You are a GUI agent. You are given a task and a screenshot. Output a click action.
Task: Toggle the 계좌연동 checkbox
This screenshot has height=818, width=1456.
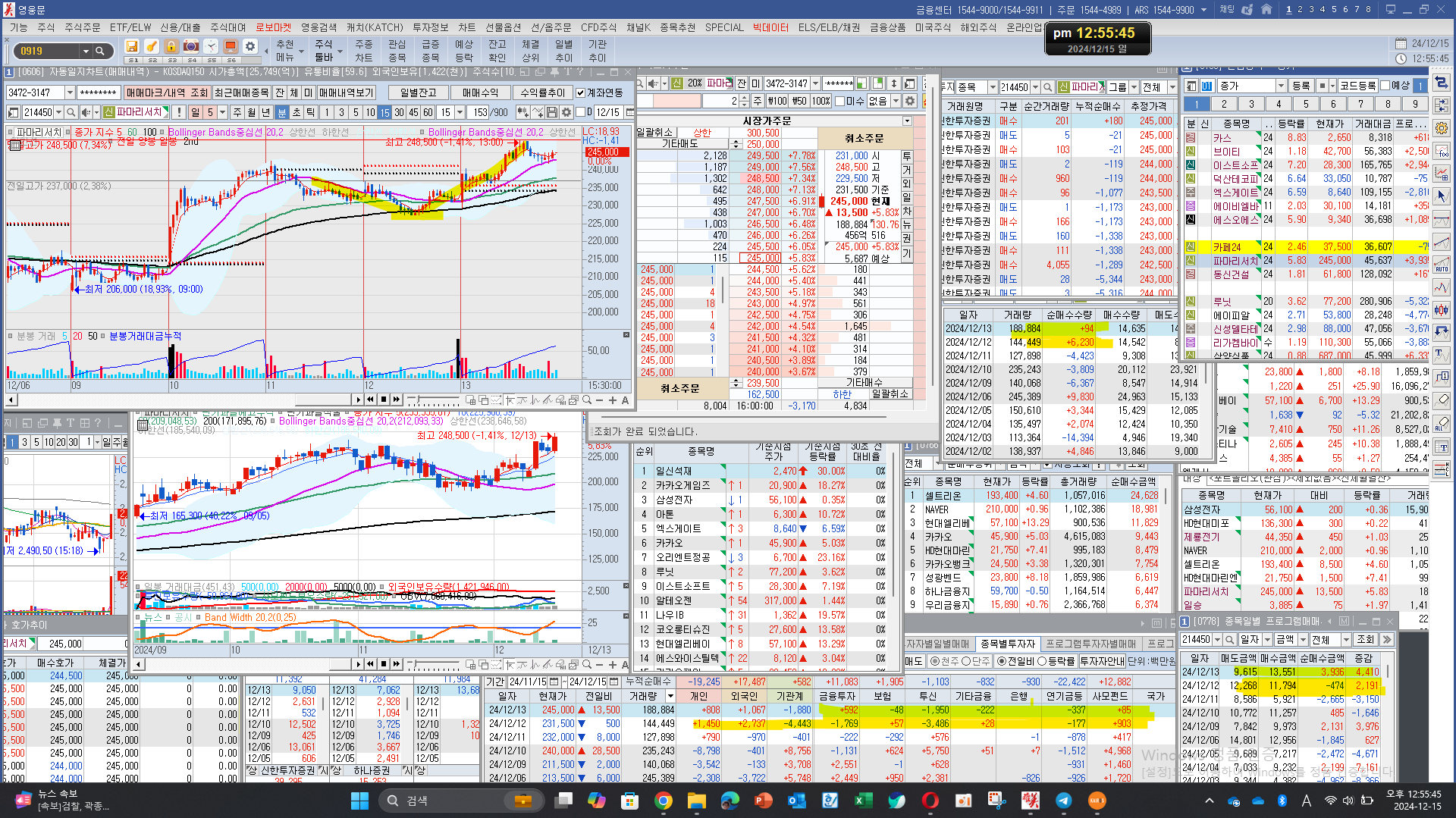coord(580,92)
